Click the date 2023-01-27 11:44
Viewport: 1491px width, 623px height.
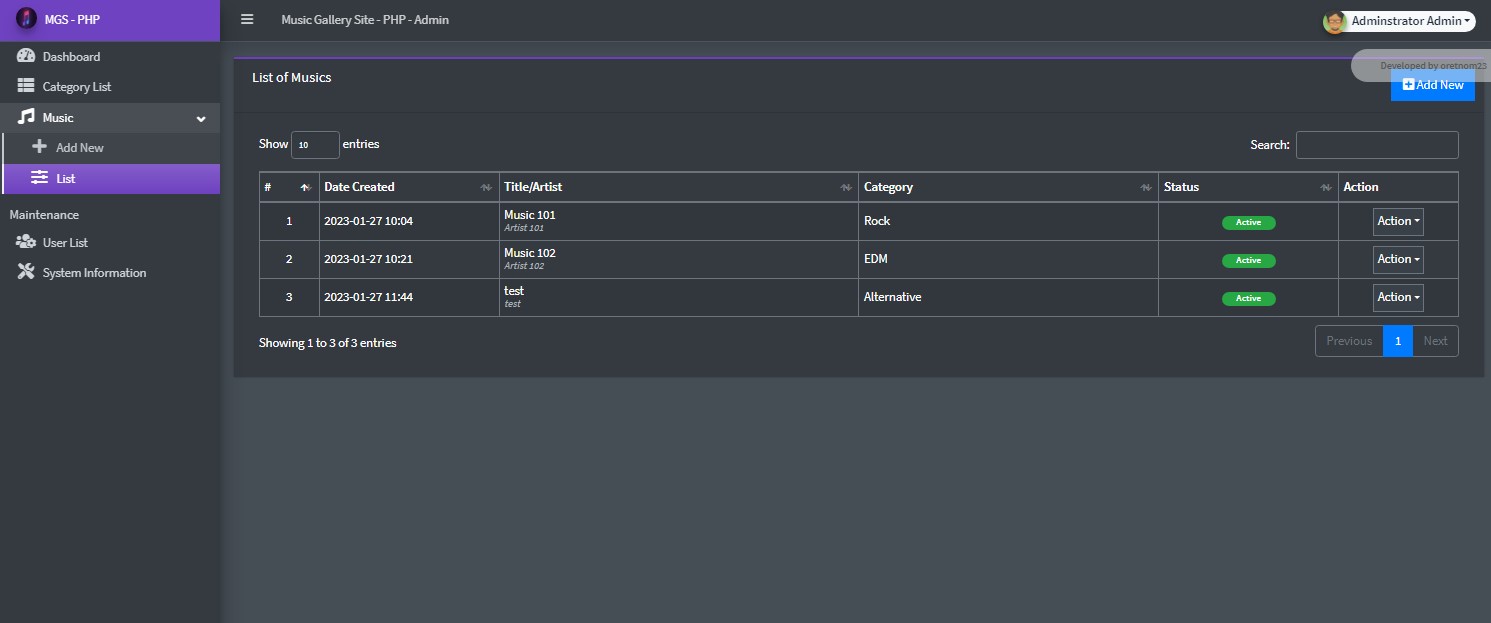[x=368, y=298]
